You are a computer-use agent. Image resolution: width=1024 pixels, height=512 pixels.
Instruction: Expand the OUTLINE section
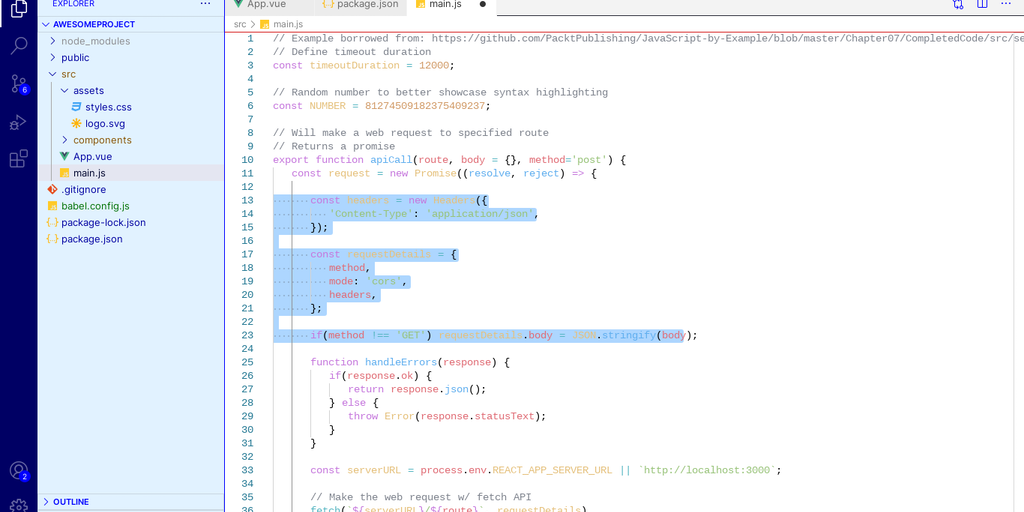click(46, 502)
